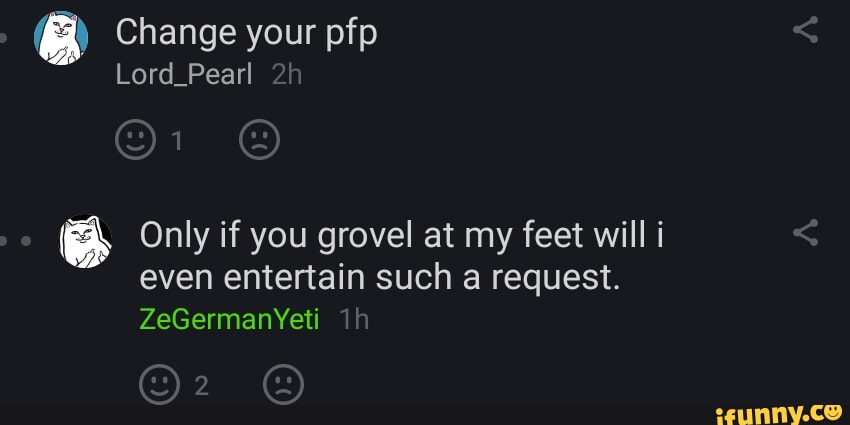Tap the "even entertain such a request." line
Image resolution: width=850 pixels, height=425 pixels.
pyautogui.click(x=381, y=278)
